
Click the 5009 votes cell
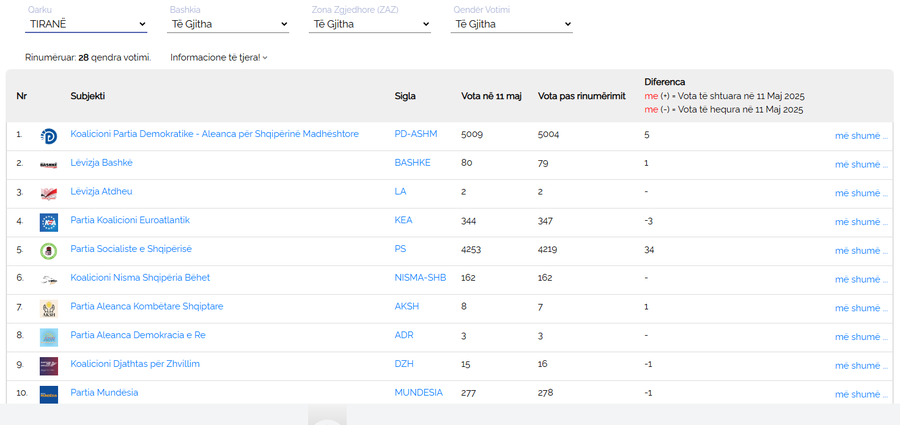click(x=472, y=134)
